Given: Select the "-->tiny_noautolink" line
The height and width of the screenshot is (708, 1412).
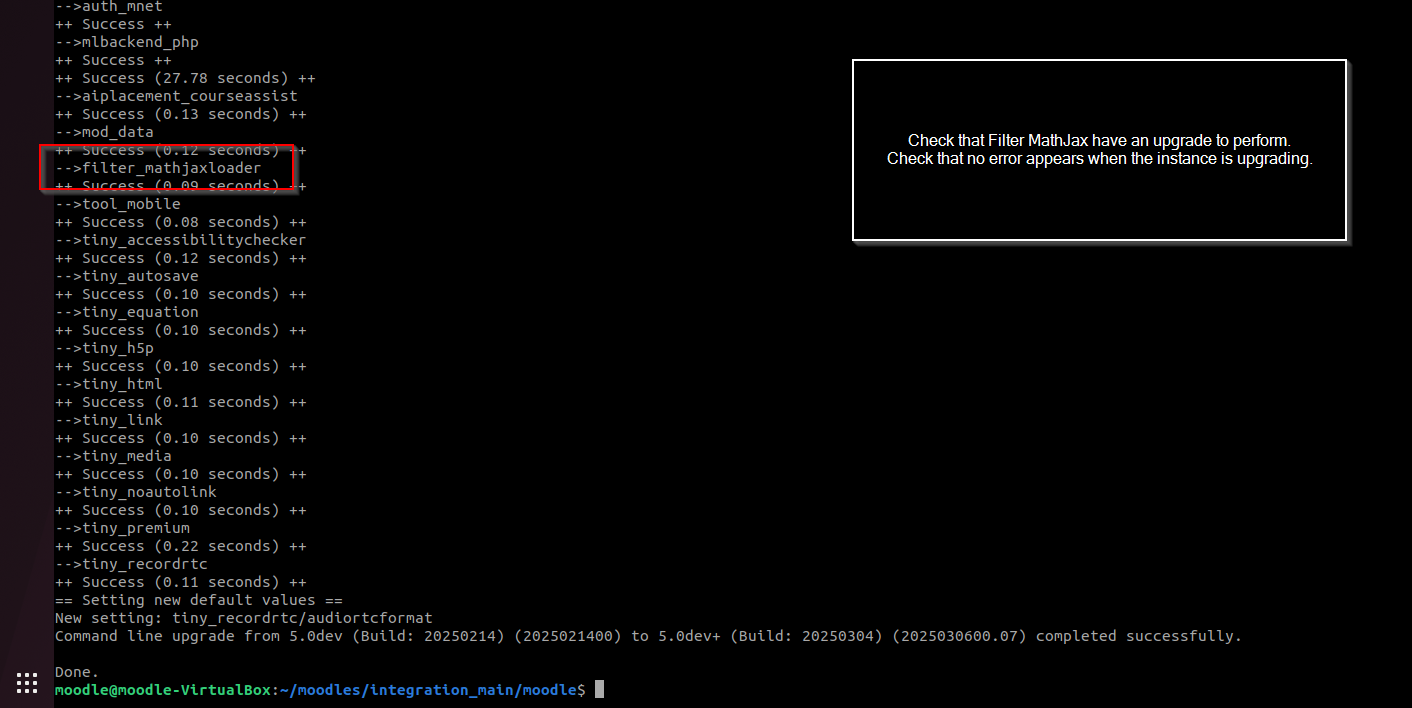Looking at the screenshot, I should click(x=136, y=492).
